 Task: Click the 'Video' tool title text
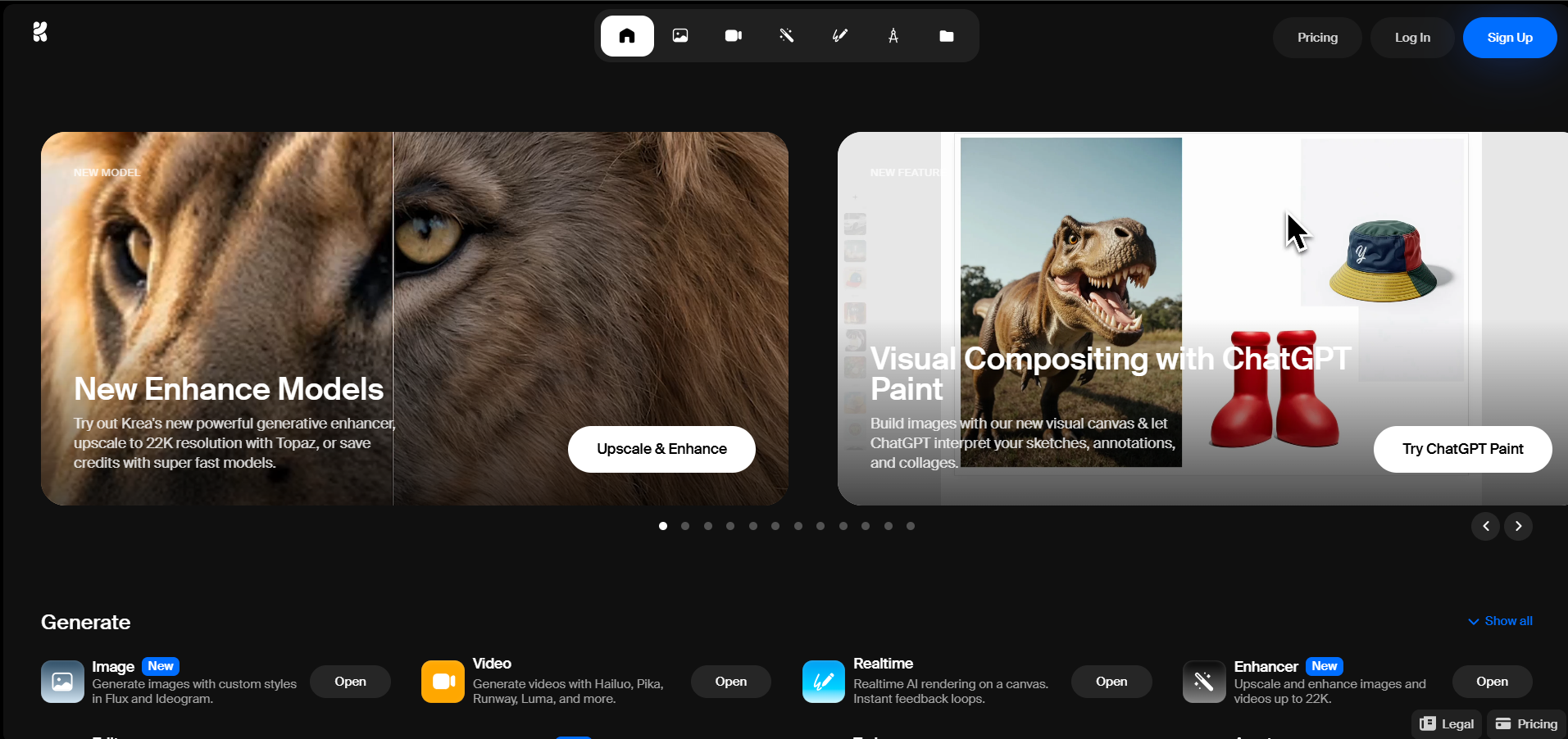tap(492, 664)
